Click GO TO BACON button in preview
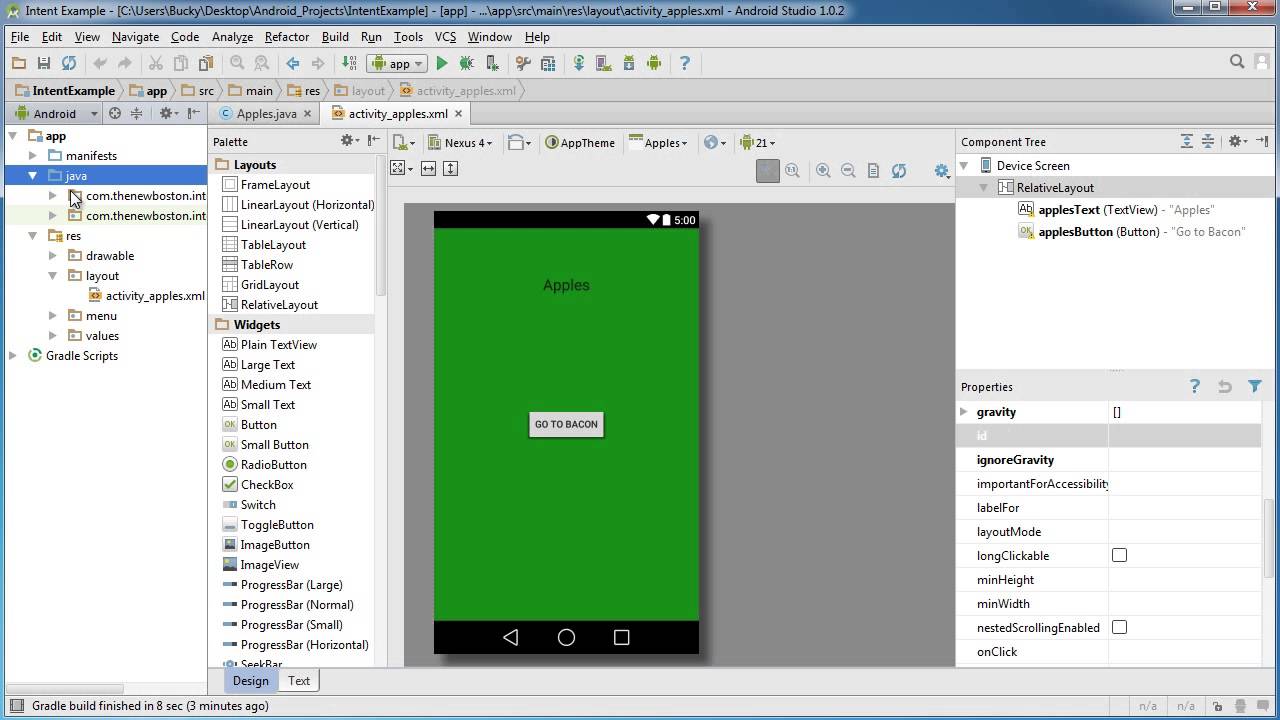Screen dimensions: 1280x720 tap(566, 424)
